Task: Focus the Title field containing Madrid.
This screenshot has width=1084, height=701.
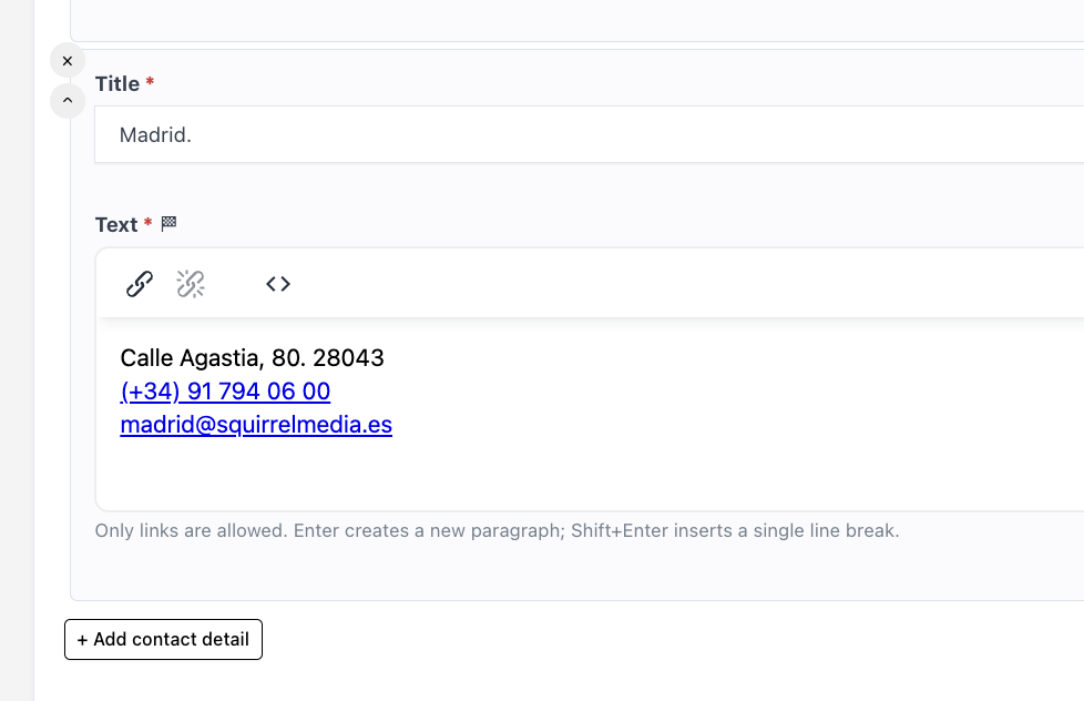Action: pyautogui.click(x=589, y=135)
